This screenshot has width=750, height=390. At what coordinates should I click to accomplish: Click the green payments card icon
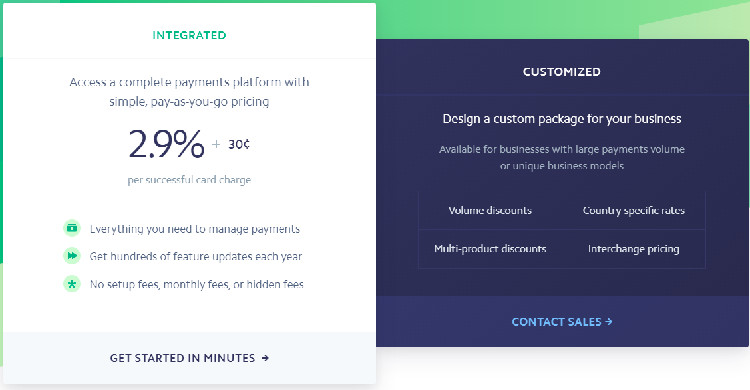click(x=72, y=228)
